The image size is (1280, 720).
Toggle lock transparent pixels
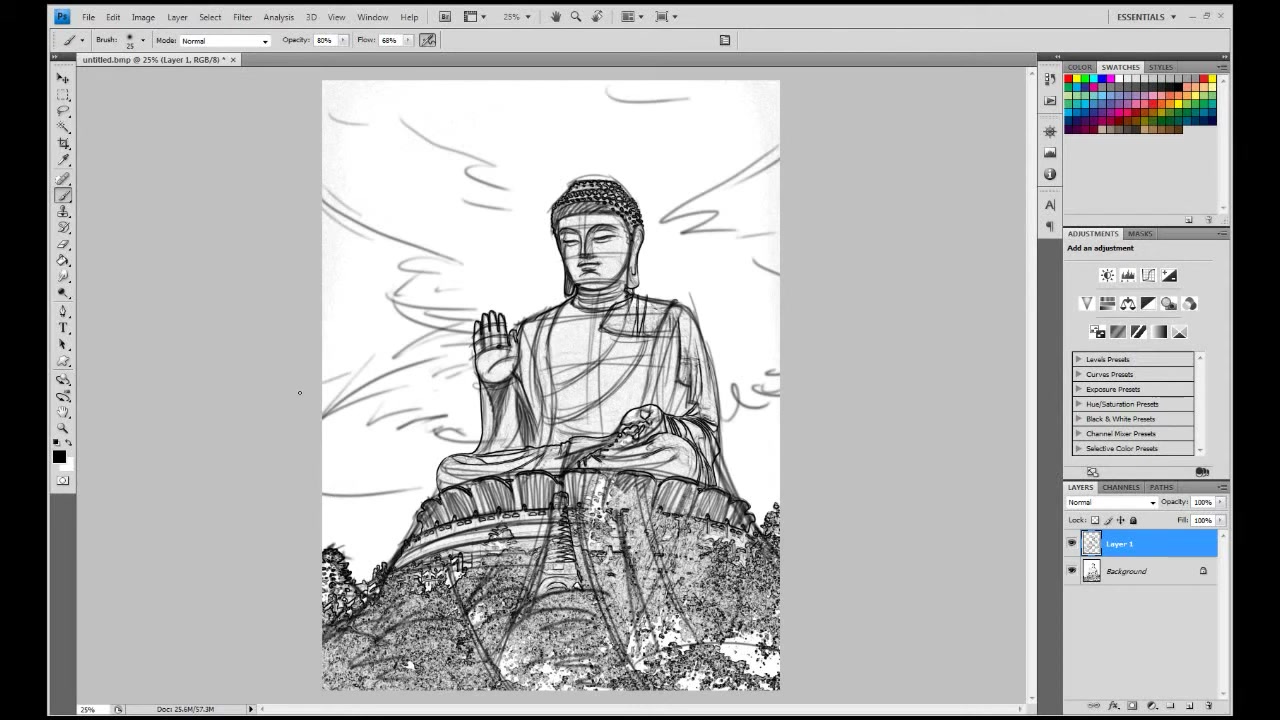pos(1095,520)
